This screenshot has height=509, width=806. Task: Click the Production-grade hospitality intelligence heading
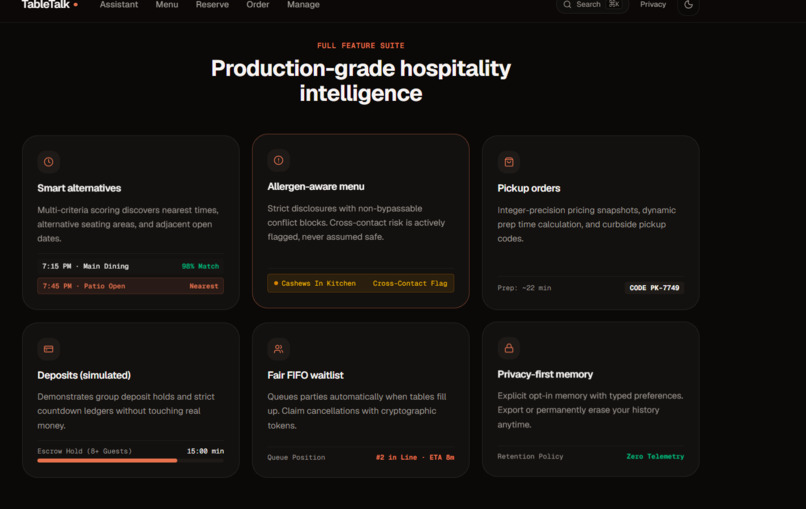click(361, 81)
